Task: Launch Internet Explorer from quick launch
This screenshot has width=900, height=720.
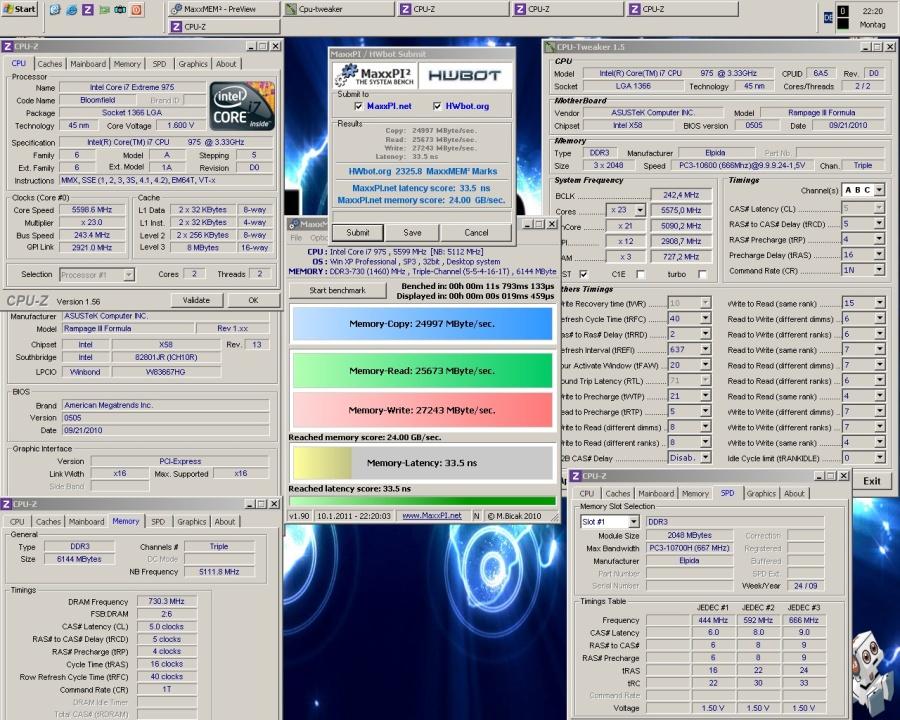Action: coord(71,9)
